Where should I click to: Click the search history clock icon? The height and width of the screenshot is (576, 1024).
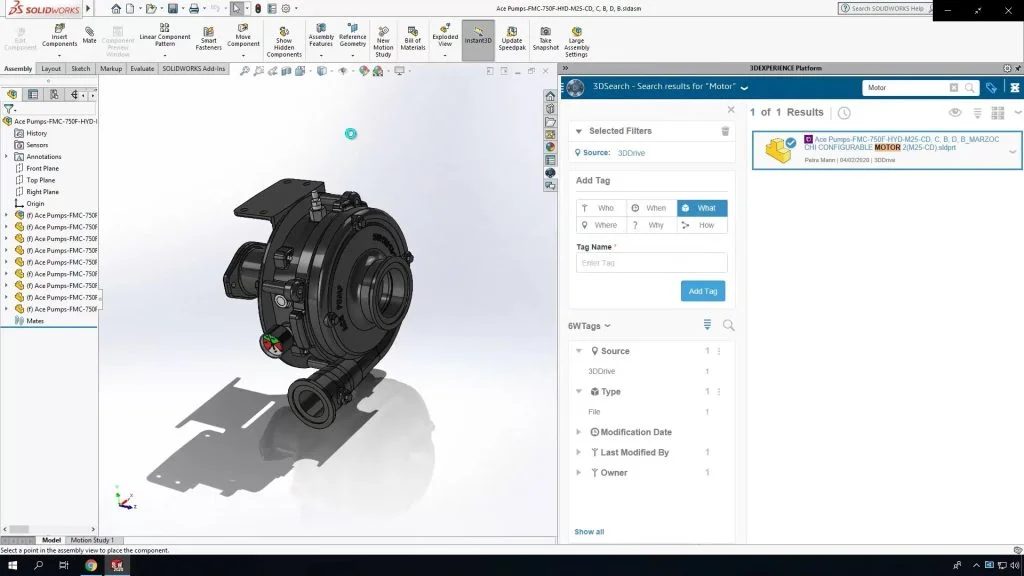pyautogui.click(x=844, y=113)
